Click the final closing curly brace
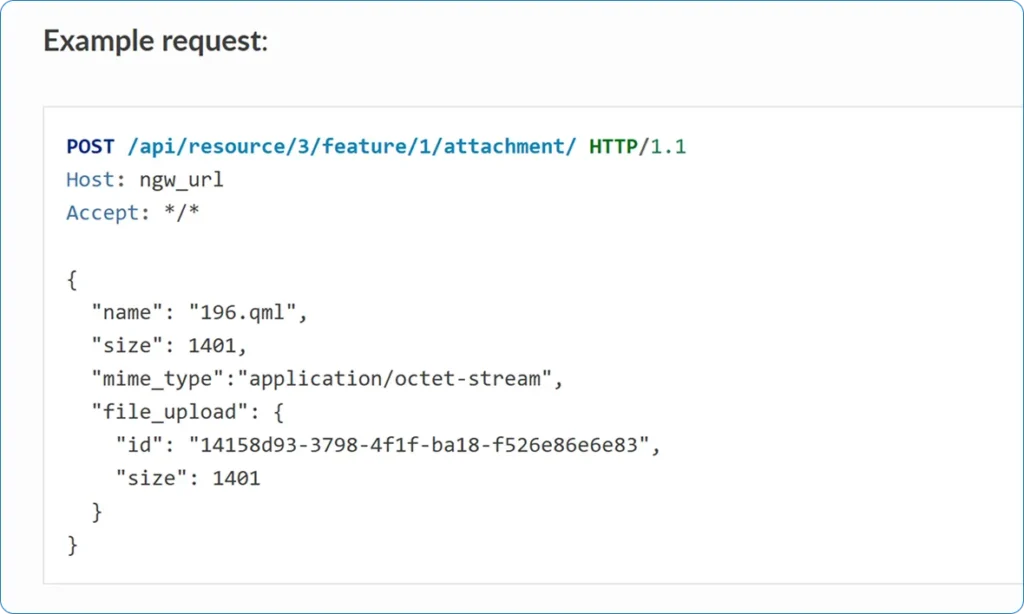The width and height of the screenshot is (1024, 614). (x=72, y=544)
